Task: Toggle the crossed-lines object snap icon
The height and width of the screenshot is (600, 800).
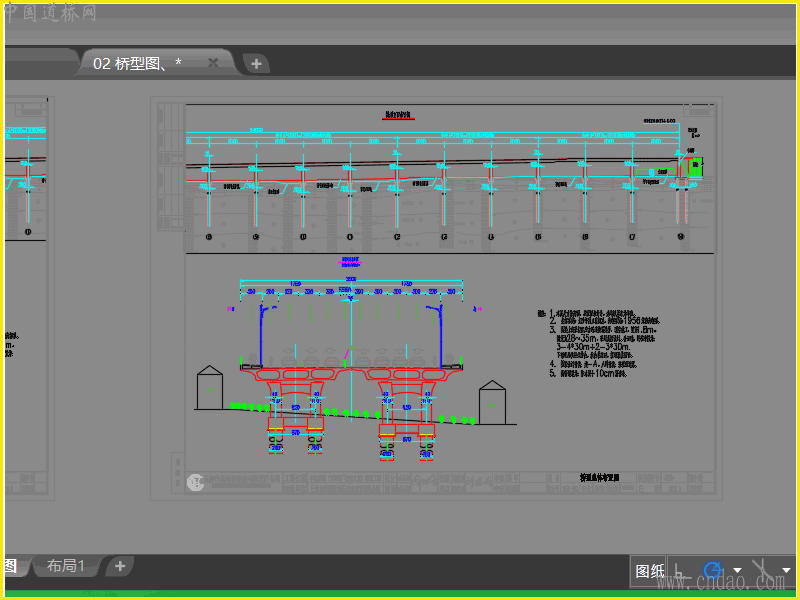Action: tap(762, 570)
